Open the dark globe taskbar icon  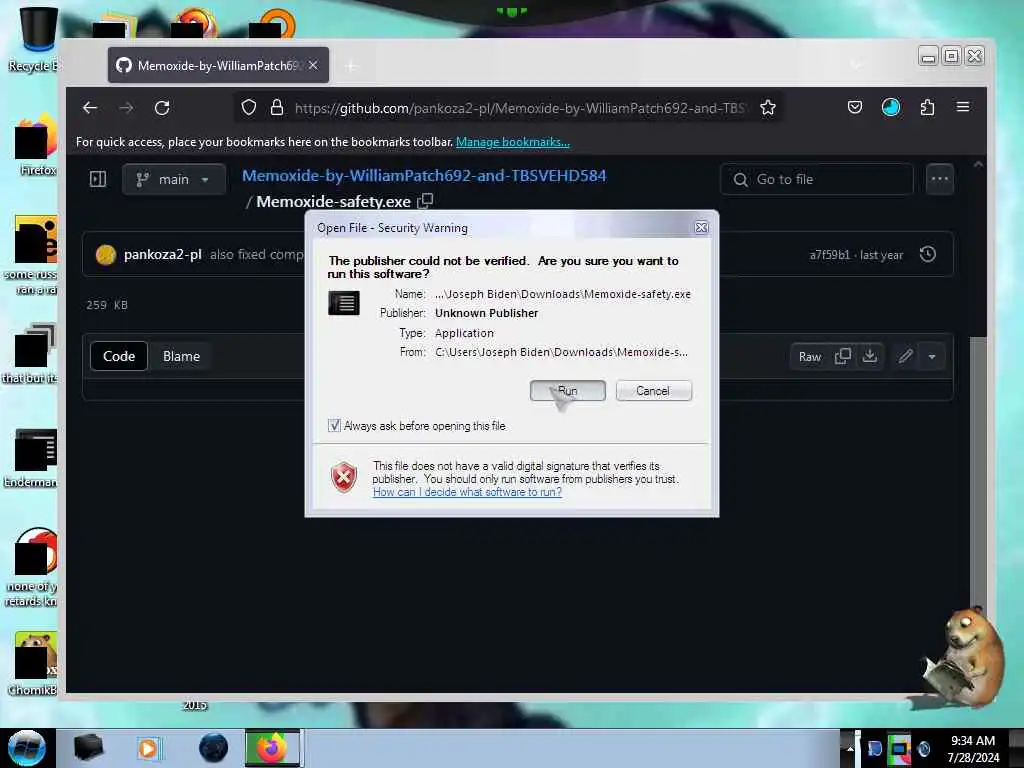tap(214, 748)
